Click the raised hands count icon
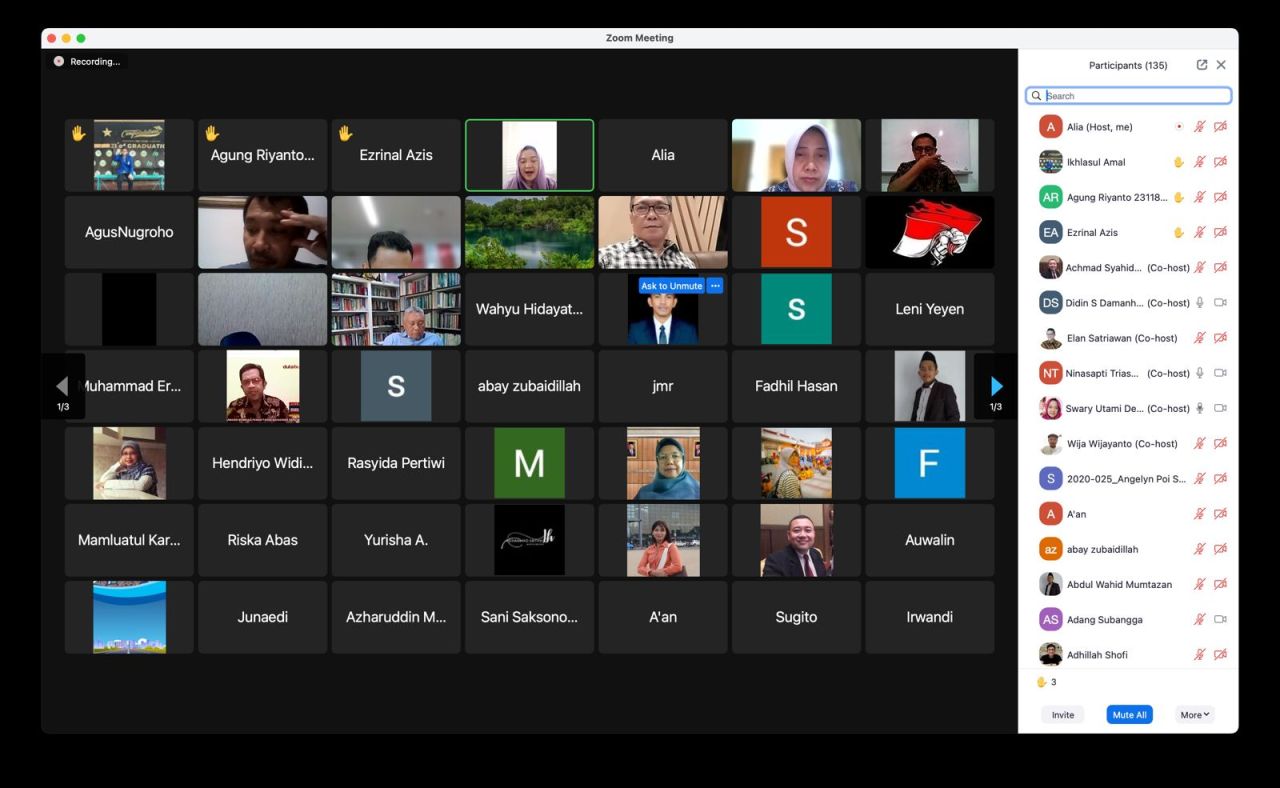1280x788 pixels. coord(1041,682)
